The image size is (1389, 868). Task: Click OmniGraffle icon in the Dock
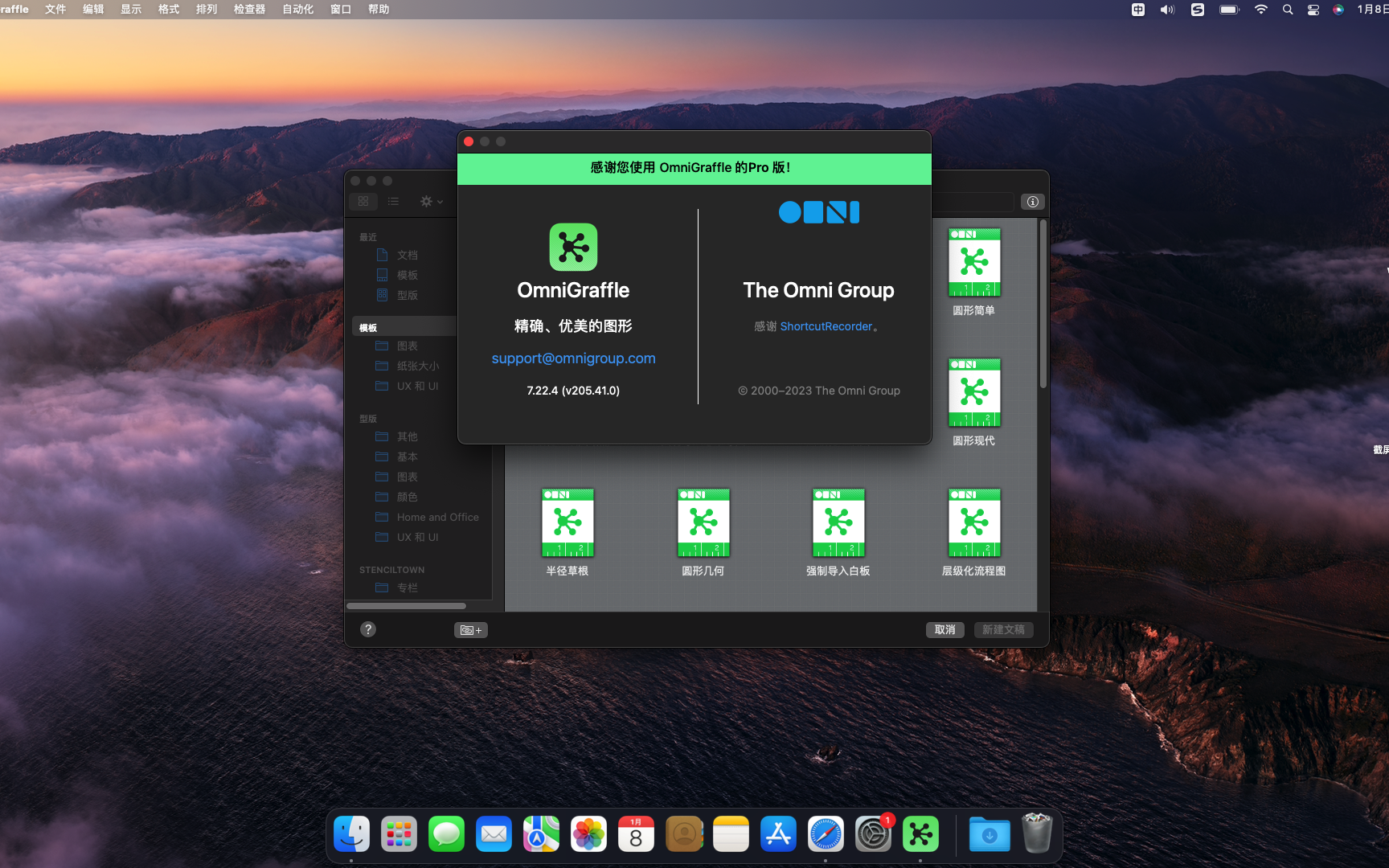tap(920, 834)
